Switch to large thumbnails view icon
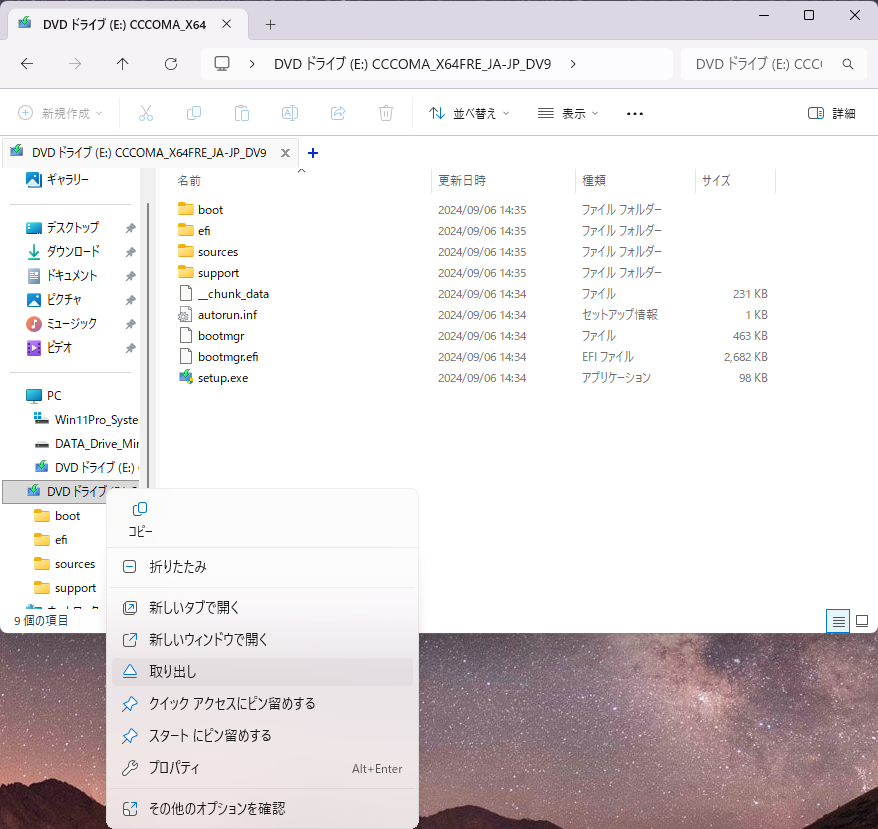Viewport: 878px width, 829px height. [x=861, y=621]
